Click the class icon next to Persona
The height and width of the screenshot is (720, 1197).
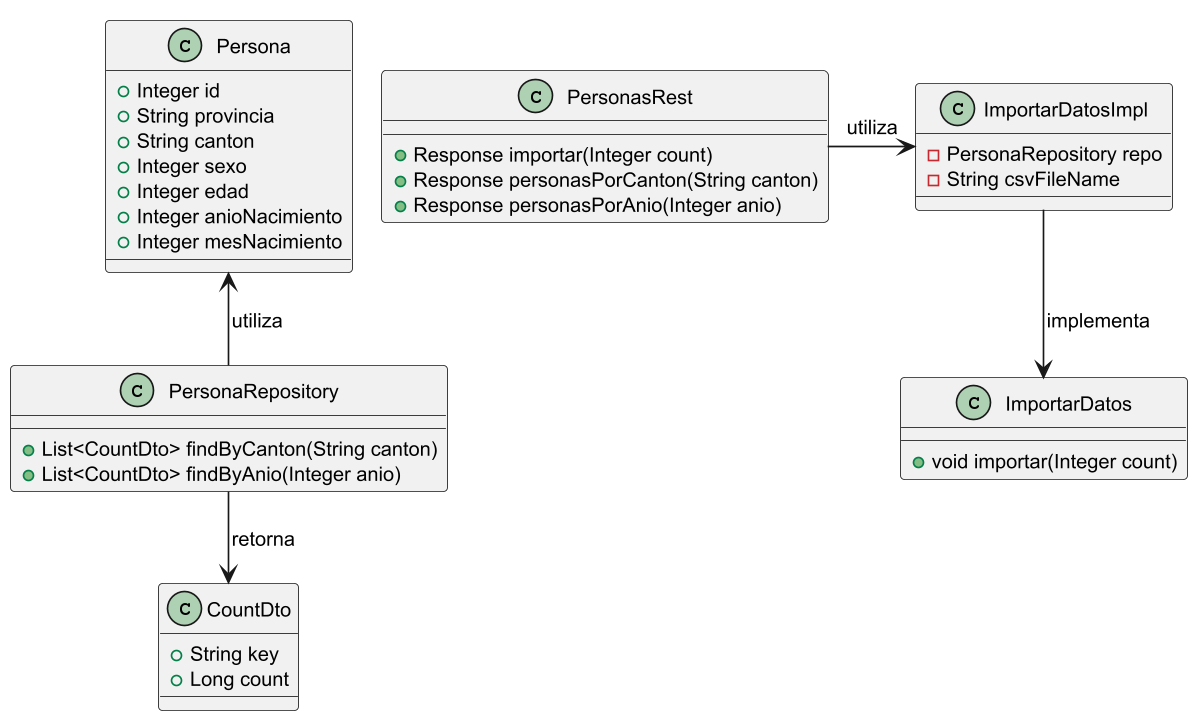pos(184,46)
